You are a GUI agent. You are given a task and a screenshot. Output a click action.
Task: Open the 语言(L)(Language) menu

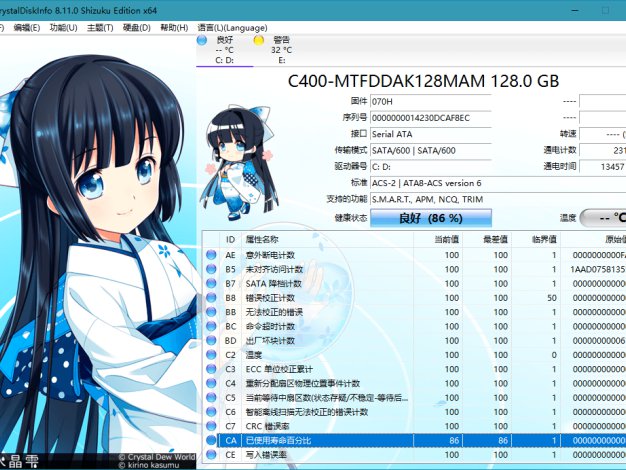coord(232,28)
